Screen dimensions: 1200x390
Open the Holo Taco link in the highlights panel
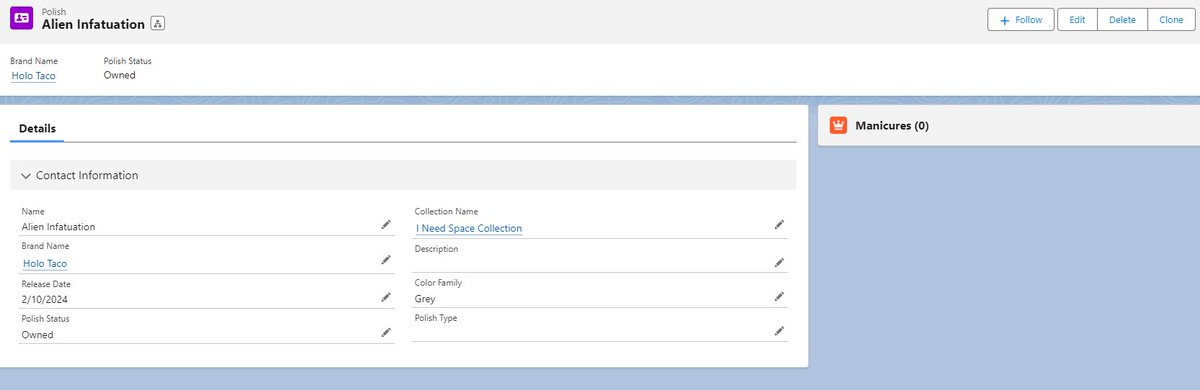[x=33, y=75]
